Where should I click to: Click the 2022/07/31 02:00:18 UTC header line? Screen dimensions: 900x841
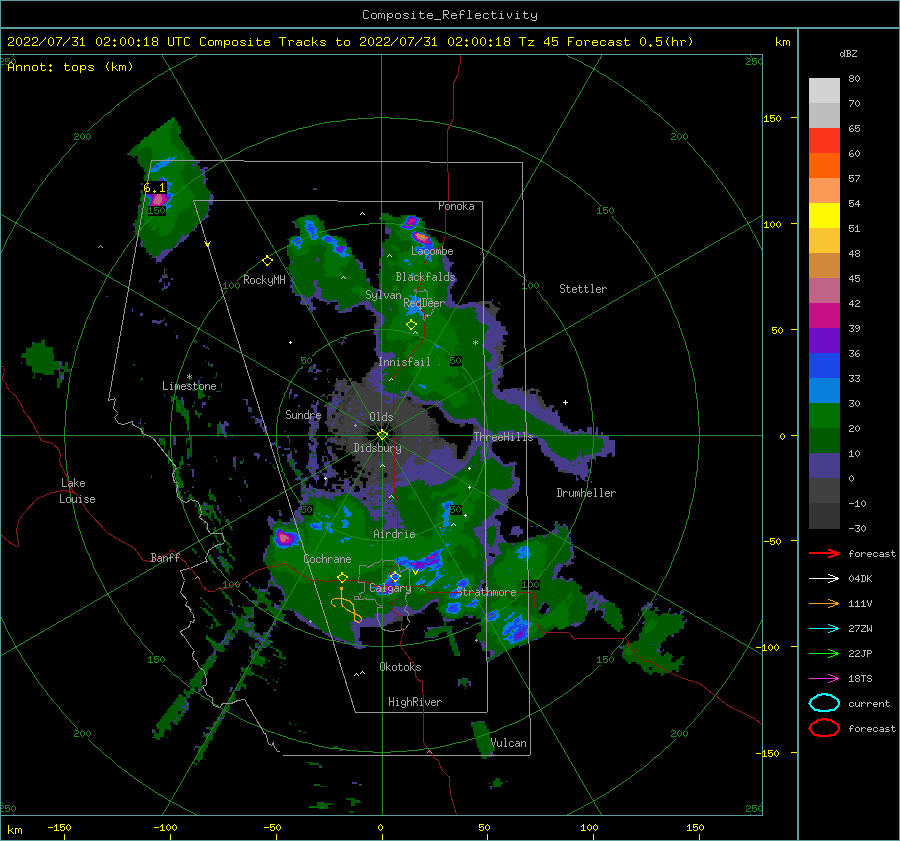(x=350, y=42)
